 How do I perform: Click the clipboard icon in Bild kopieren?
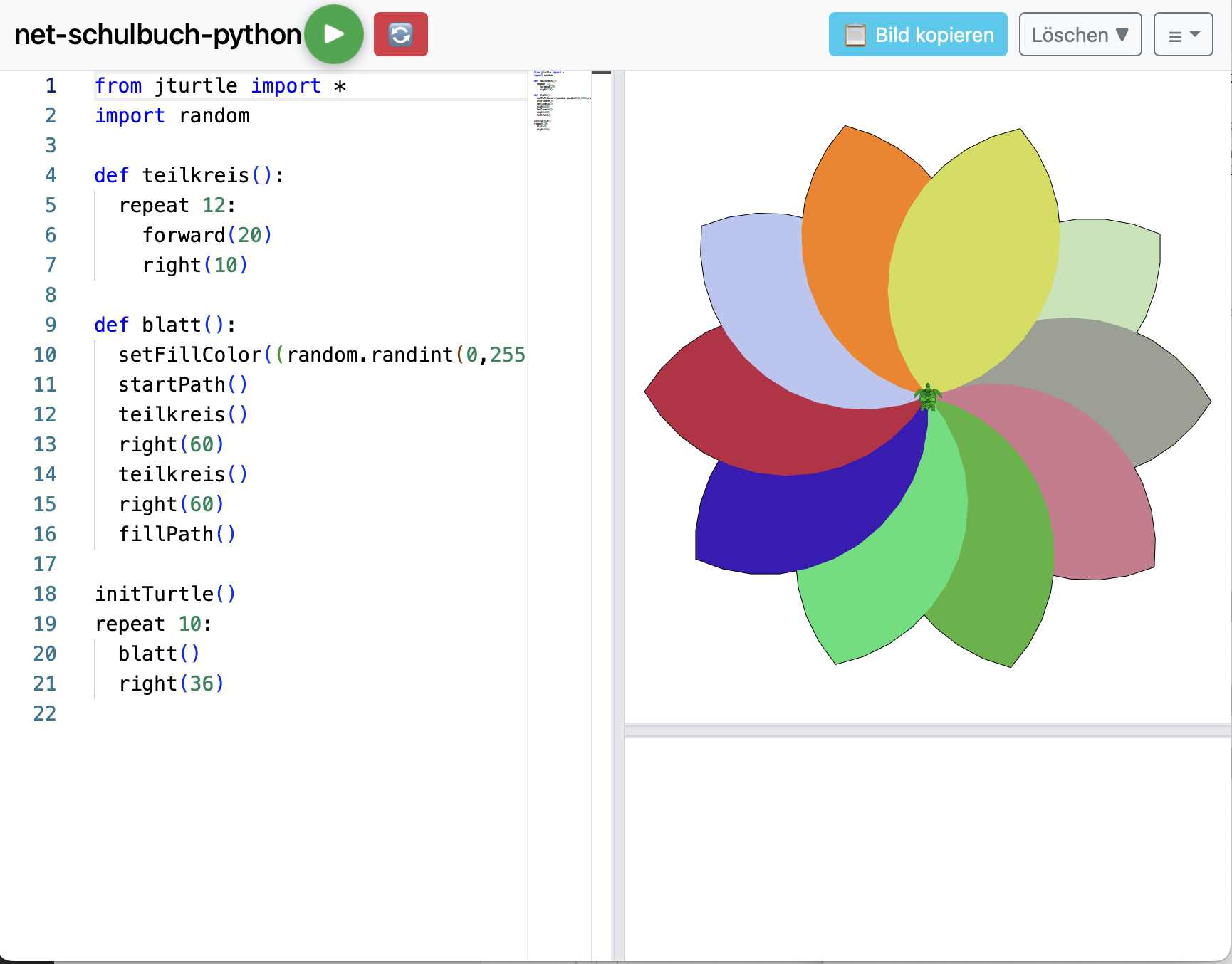point(855,34)
